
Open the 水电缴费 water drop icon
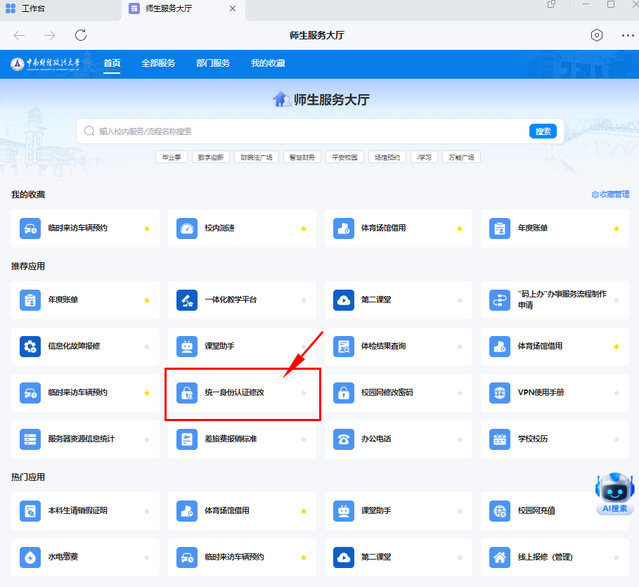click(x=29, y=557)
